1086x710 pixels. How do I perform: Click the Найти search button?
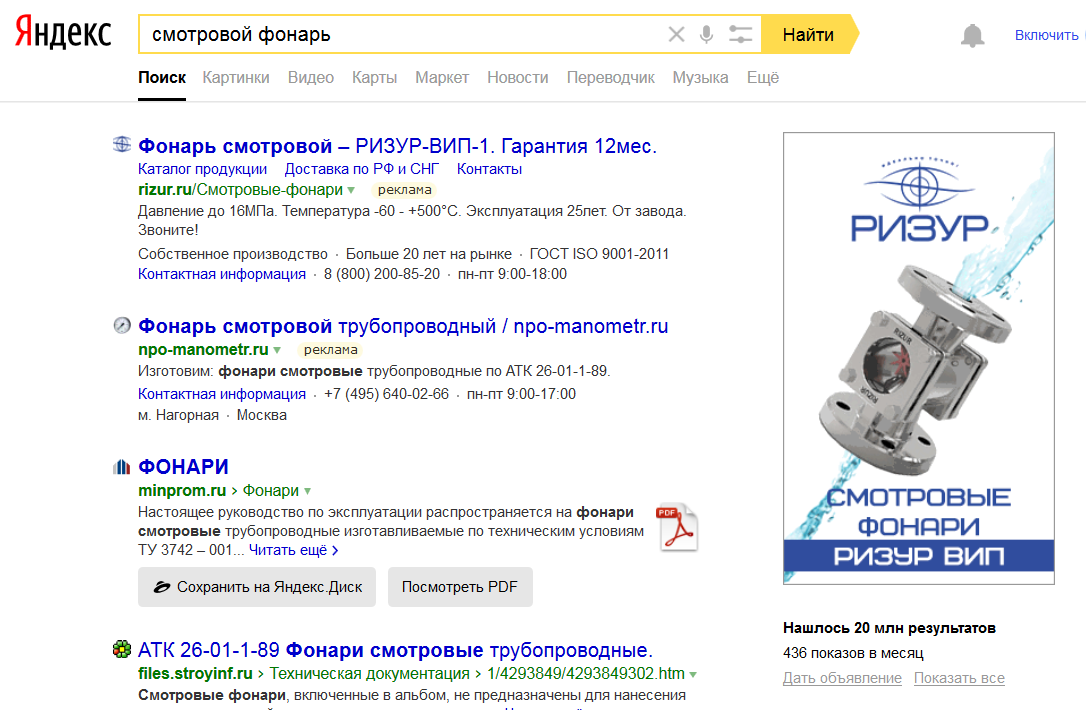click(x=808, y=34)
